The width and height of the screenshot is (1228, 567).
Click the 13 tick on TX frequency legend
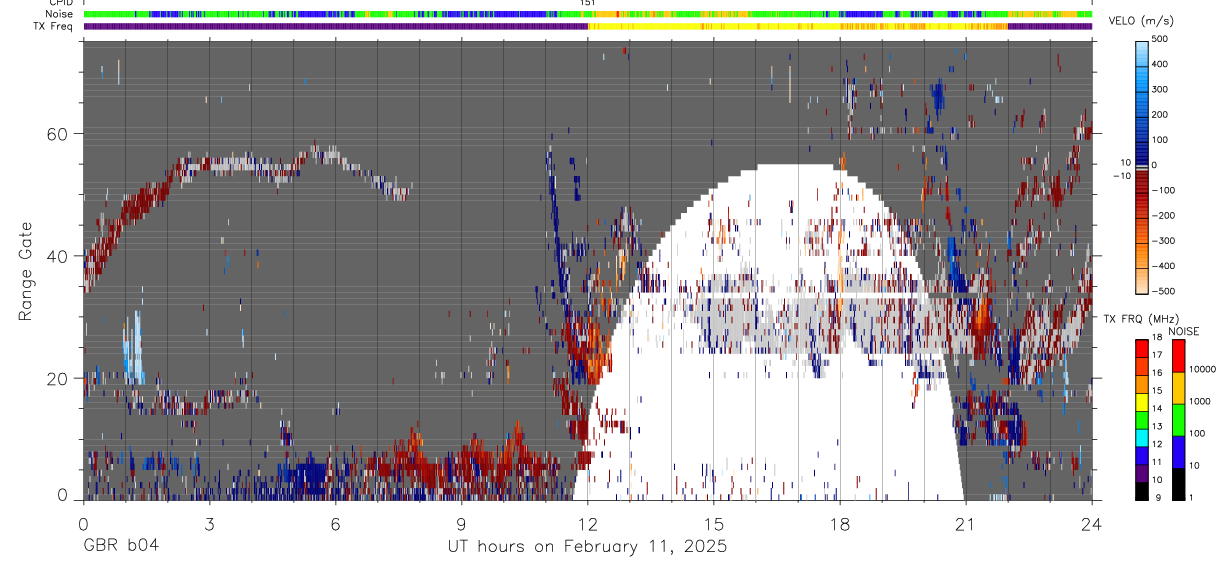pos(1159,427)
